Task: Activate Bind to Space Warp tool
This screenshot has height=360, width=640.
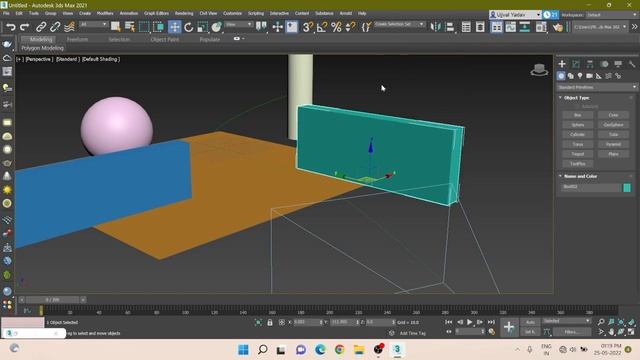Action: (69, 27)
